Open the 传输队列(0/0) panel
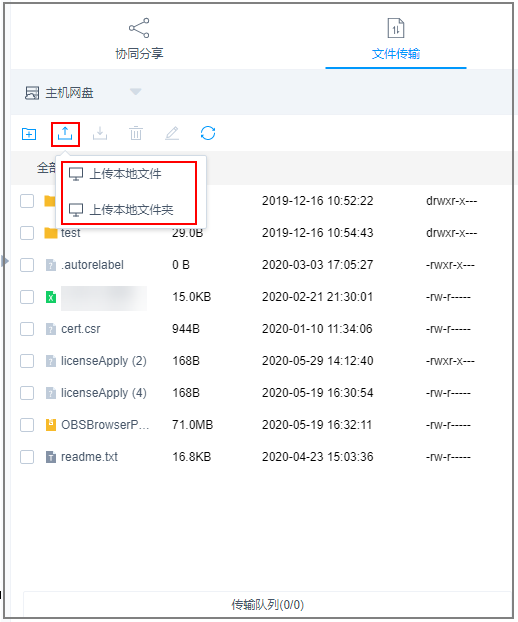The height and width of the screenshot is (622, 518). pos(268,605)
